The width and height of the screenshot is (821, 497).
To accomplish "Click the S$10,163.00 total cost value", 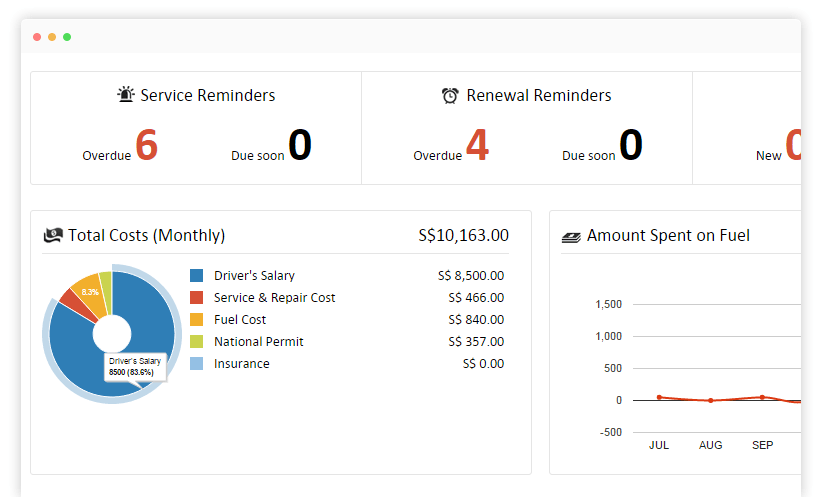I will click(463, 235).
